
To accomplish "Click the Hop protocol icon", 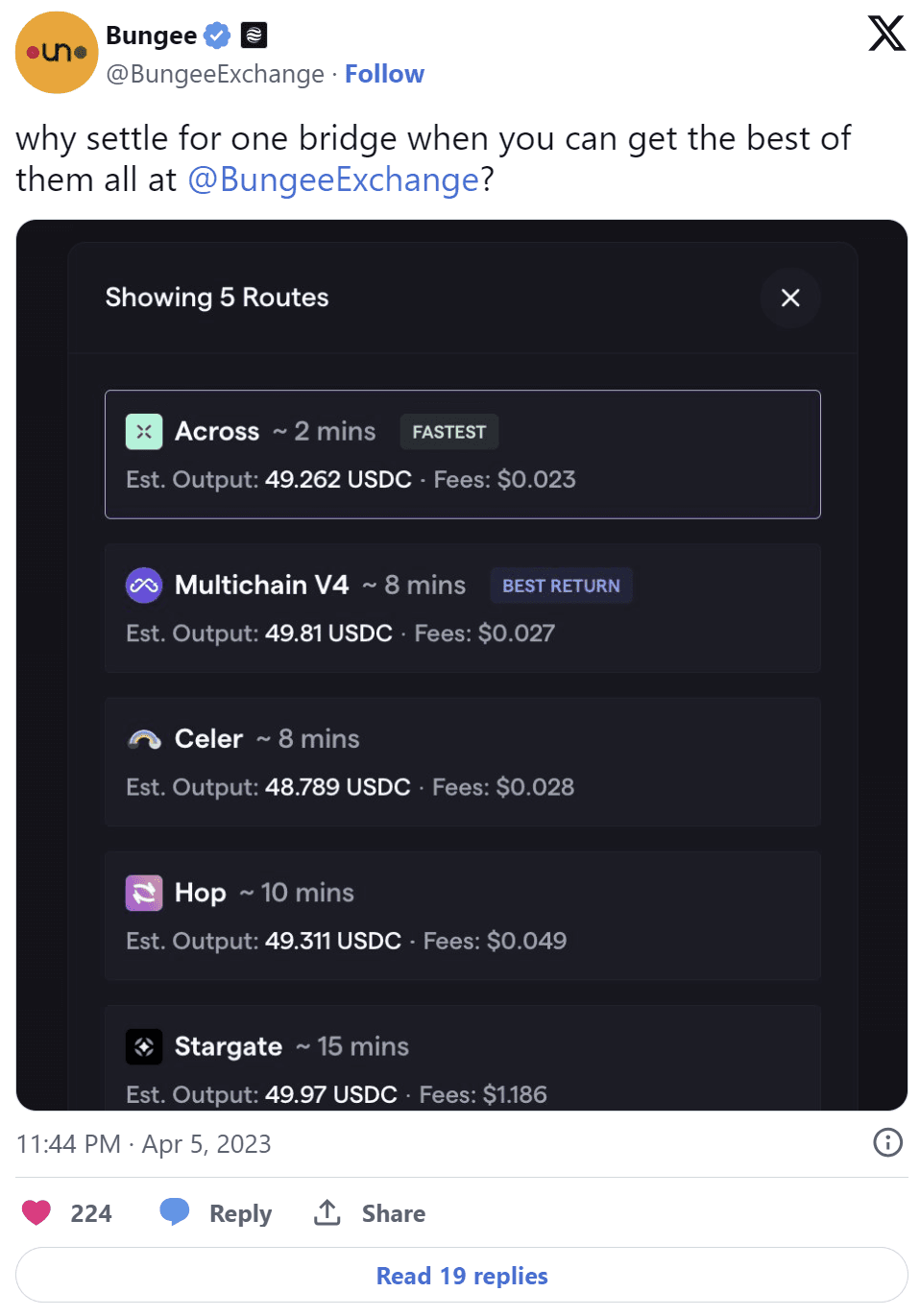I will coord(143,893).
